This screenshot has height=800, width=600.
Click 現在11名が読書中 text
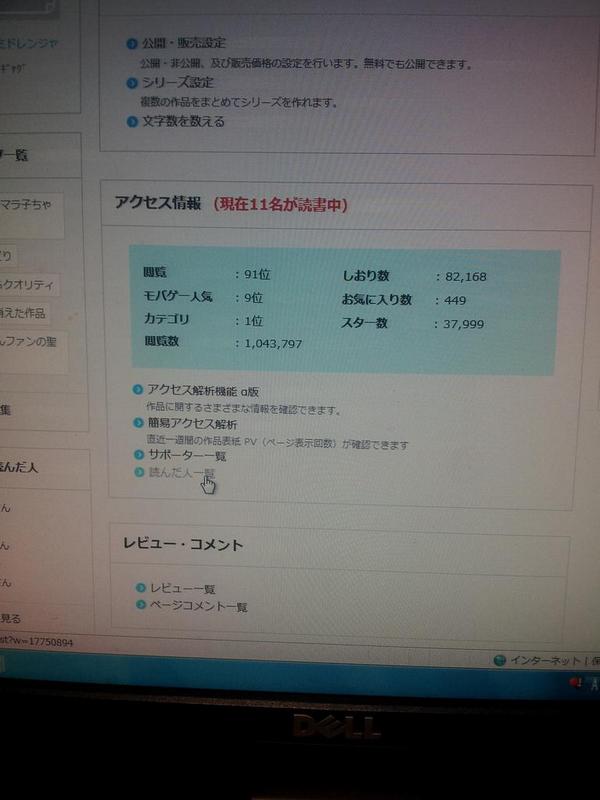pos(281,205)
